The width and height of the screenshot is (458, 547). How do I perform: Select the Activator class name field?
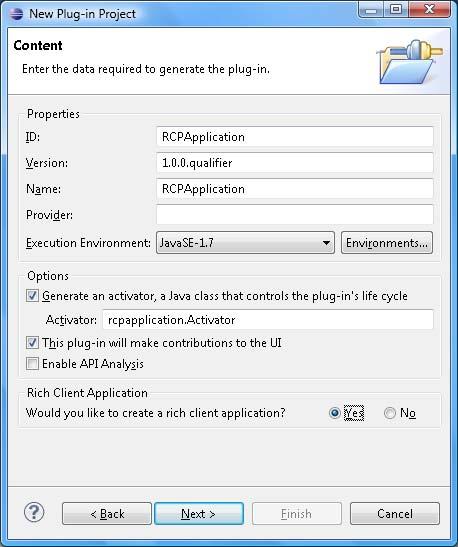coord(268,320)
